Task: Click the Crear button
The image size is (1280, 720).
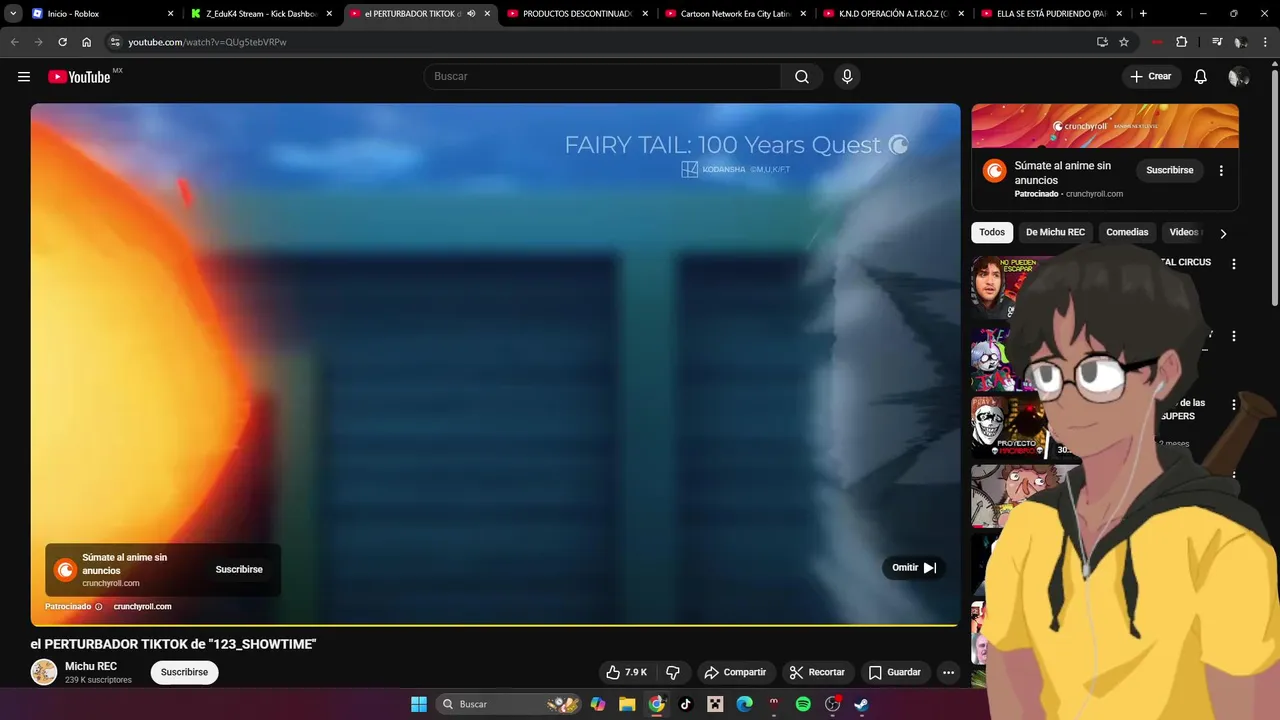Action: 1150,77
